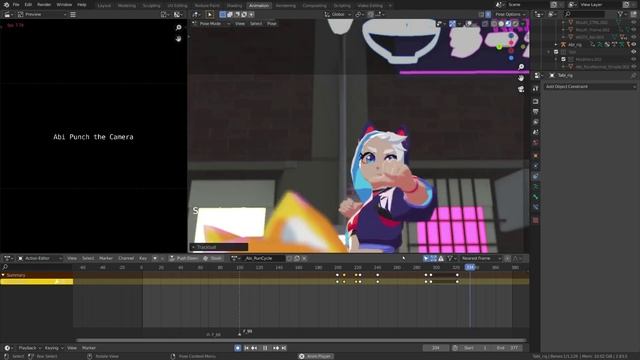
Task: Open the Output properties tab icon
Action: point(536,111)
